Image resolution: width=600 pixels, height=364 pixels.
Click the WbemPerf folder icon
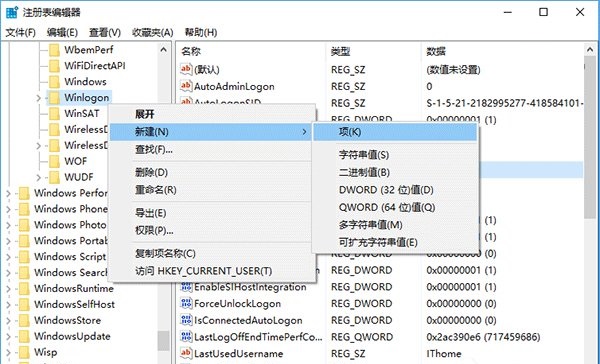coord(54,50)
